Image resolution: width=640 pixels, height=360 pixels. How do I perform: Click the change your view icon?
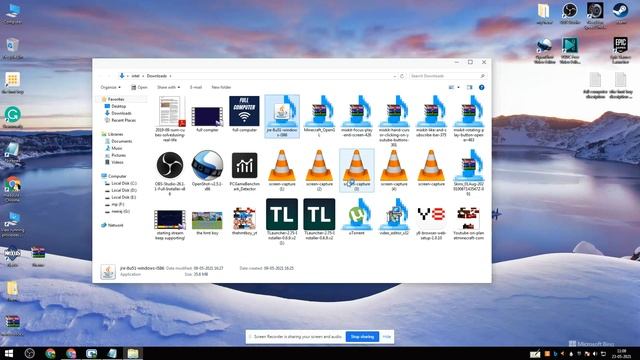(x=451, y=87)
